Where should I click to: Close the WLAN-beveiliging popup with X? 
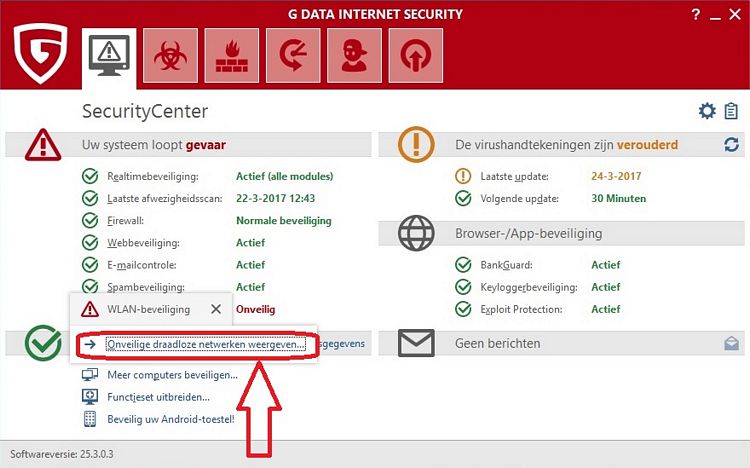[216, 309]
